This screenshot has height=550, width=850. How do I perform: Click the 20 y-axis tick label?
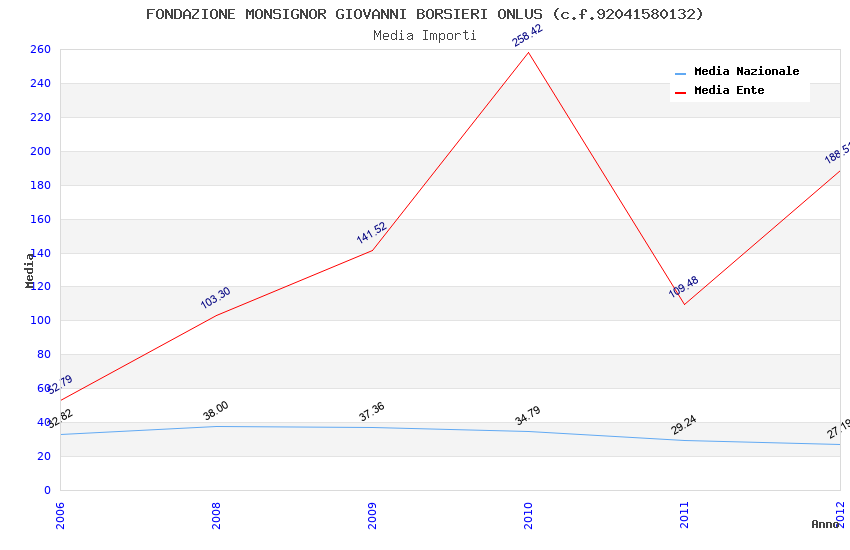43,456
